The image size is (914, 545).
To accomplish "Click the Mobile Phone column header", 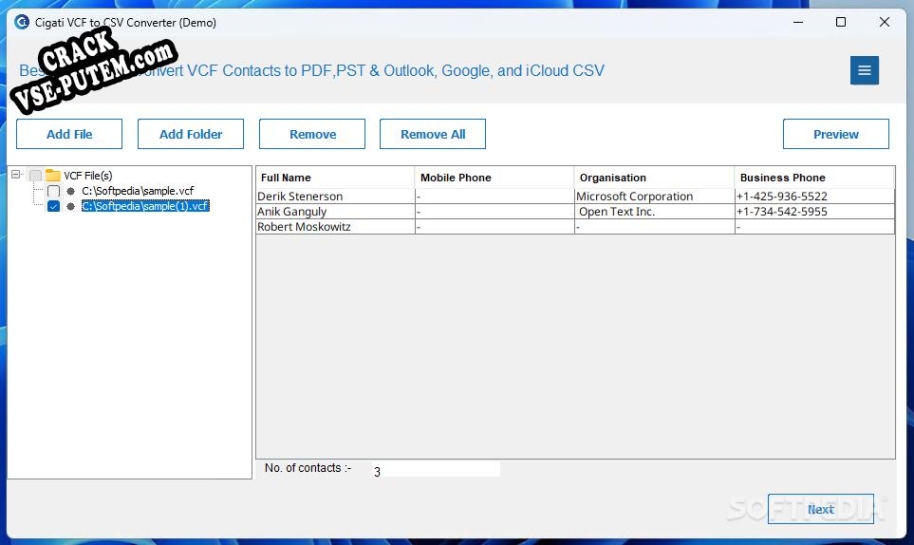I will tap(494, 177).
